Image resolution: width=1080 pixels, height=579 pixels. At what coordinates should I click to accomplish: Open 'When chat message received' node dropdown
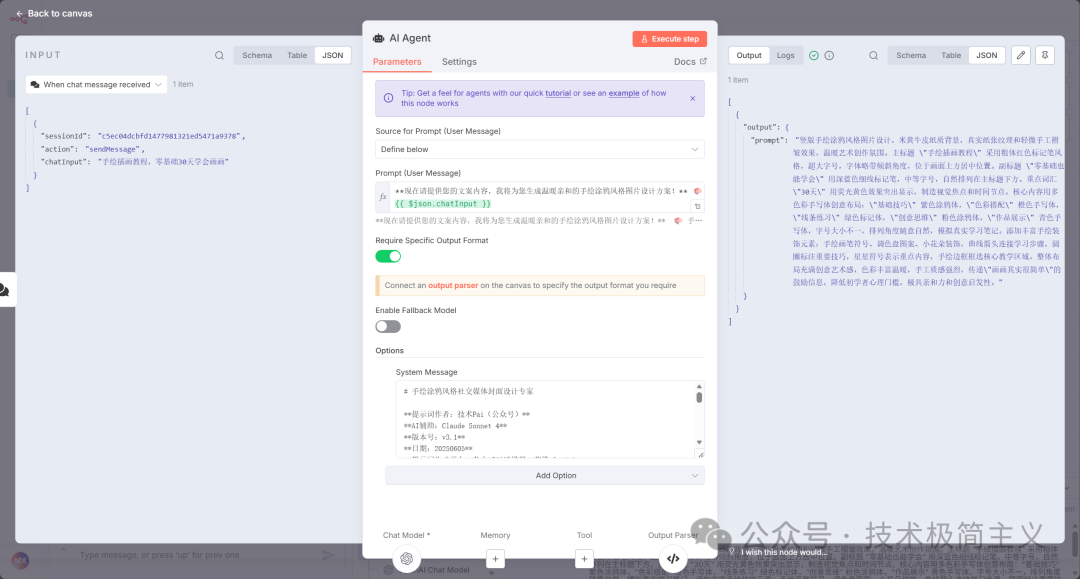tap(96, 85)
